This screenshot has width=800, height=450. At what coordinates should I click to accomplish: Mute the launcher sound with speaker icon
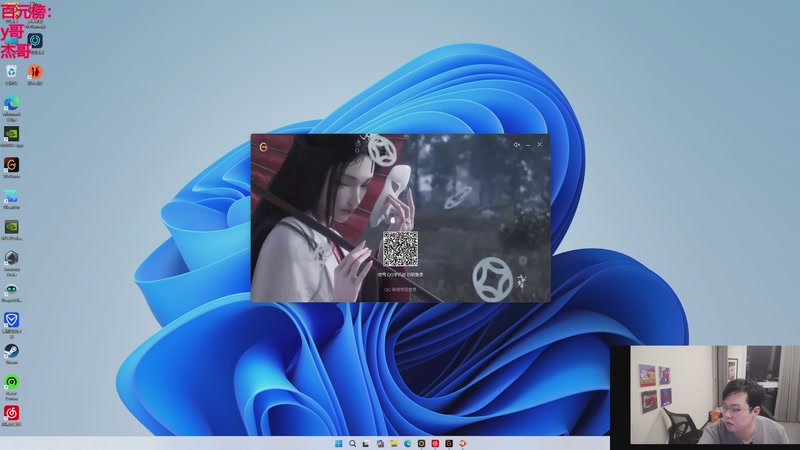(516, 145)
